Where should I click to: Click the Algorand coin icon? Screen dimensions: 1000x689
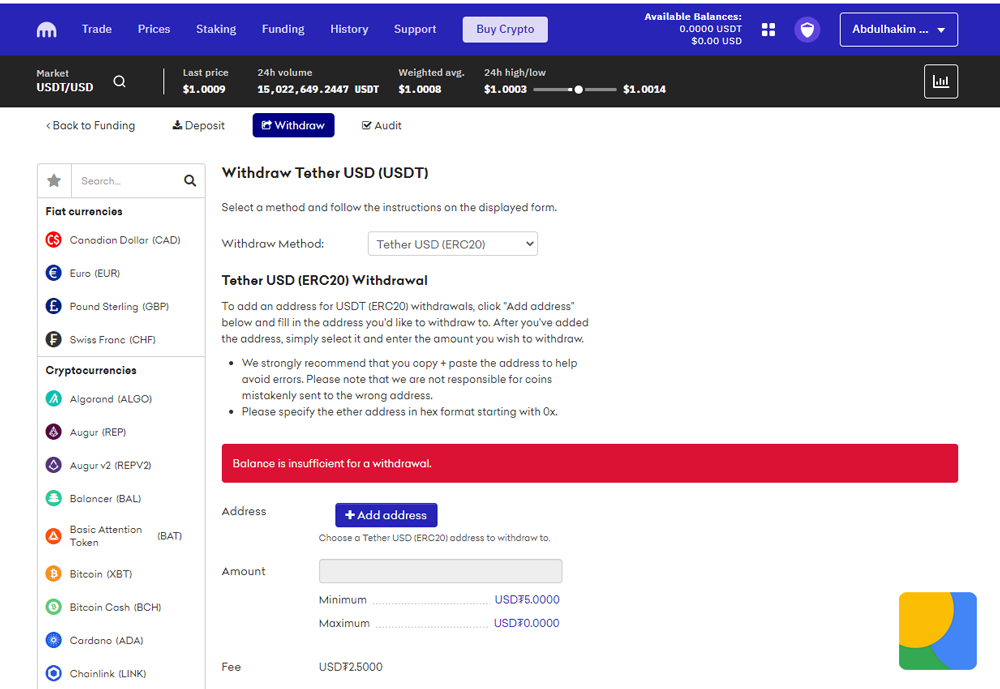54,399
